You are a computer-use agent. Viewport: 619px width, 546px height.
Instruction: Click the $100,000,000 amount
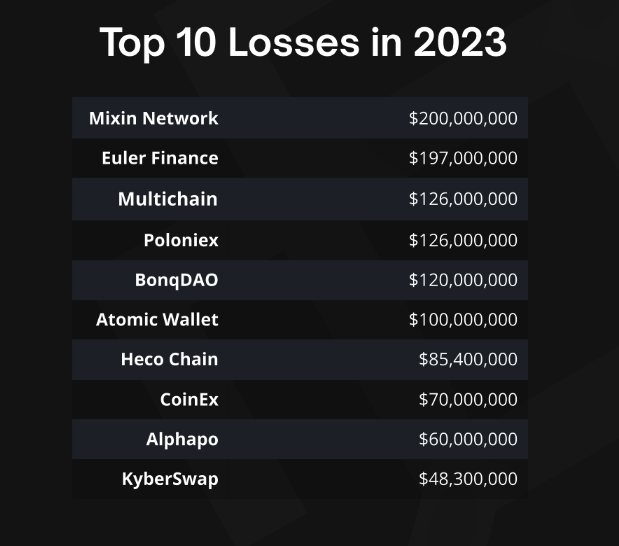[463, 320]
